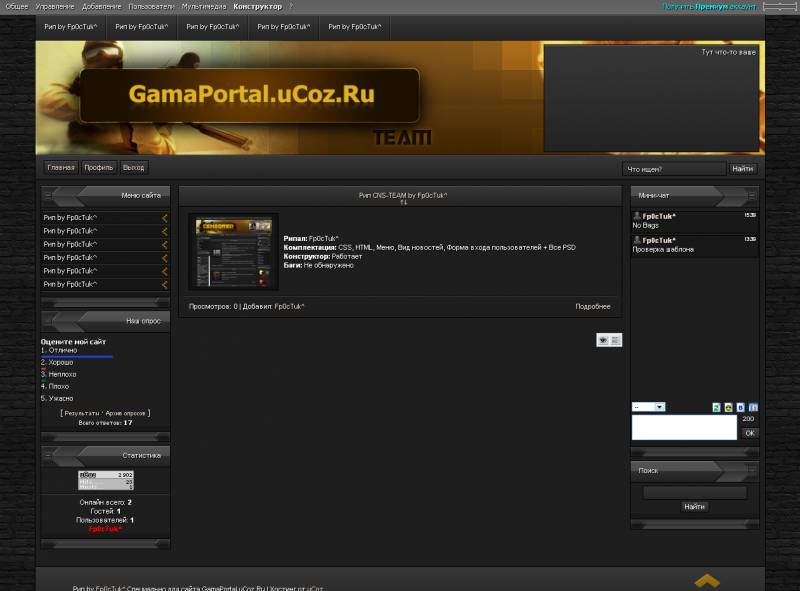Click the BB-code B icon in mini-chat
Screen dimensions: 800x591
coord(740,407)
